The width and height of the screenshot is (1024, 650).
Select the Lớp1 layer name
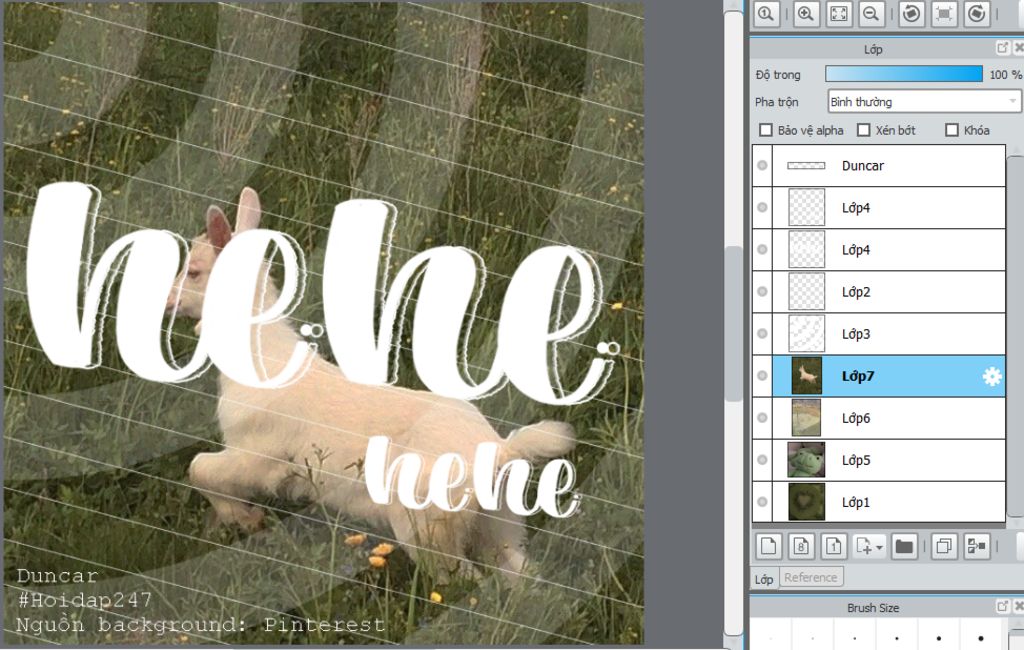coord(856,502)
